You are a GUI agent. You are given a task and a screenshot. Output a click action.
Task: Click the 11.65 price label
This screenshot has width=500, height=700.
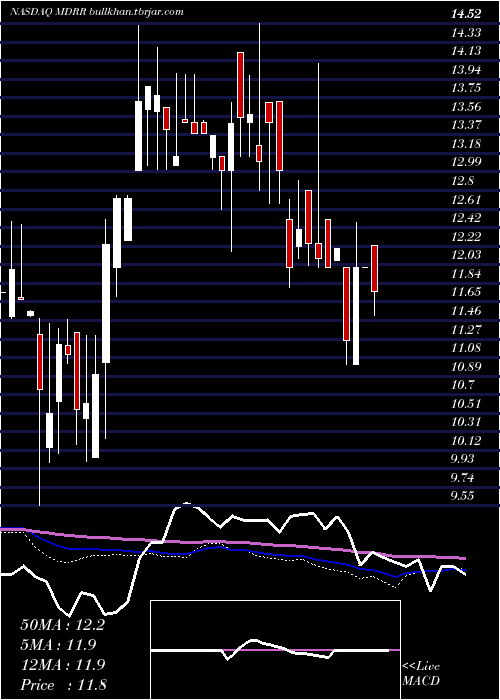(x=466, y=292)
